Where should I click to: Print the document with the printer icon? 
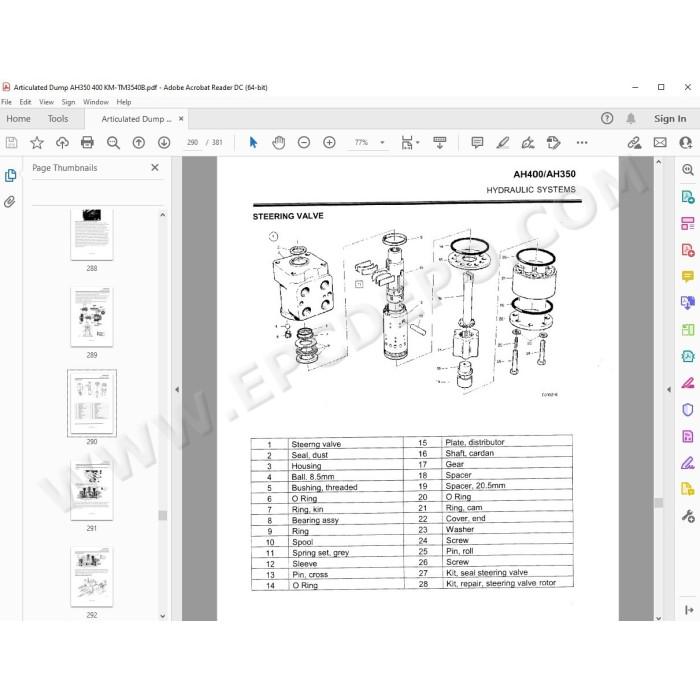(88, 143)
